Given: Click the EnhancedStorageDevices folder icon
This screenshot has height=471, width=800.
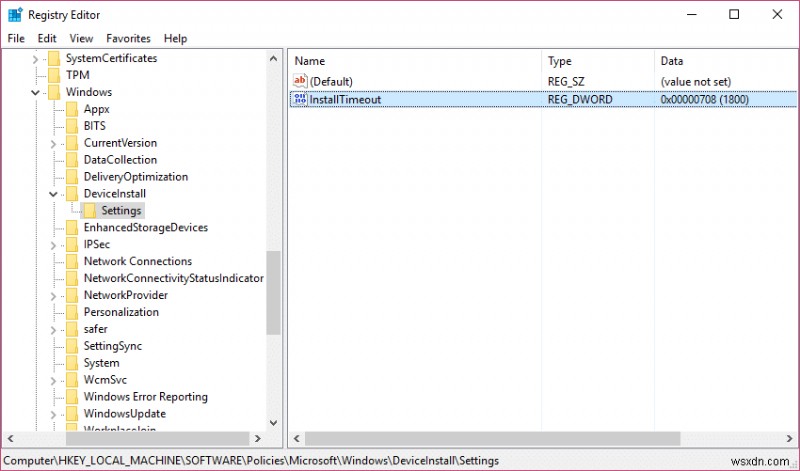Looking at the screenshot, I should [x=72, y=227].
